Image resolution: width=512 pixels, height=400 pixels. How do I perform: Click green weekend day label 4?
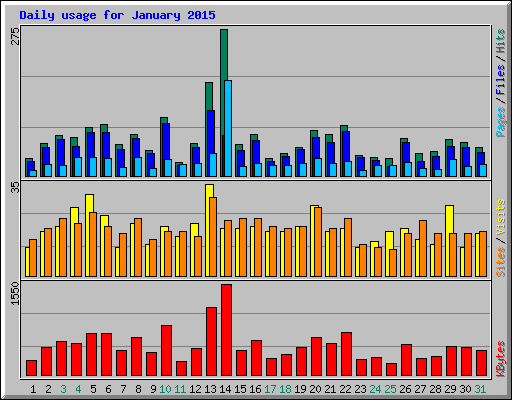point(78,389)
